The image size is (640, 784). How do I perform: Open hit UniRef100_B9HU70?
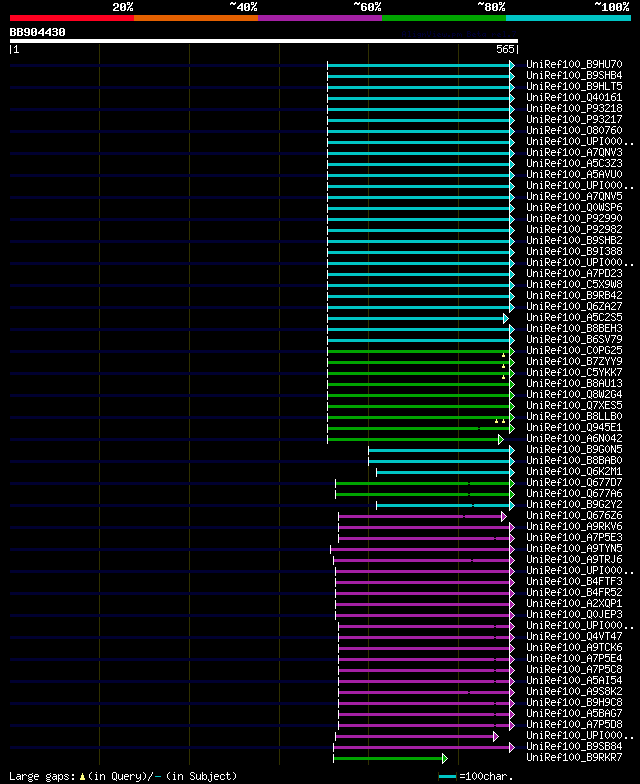(x=574, y=64)
